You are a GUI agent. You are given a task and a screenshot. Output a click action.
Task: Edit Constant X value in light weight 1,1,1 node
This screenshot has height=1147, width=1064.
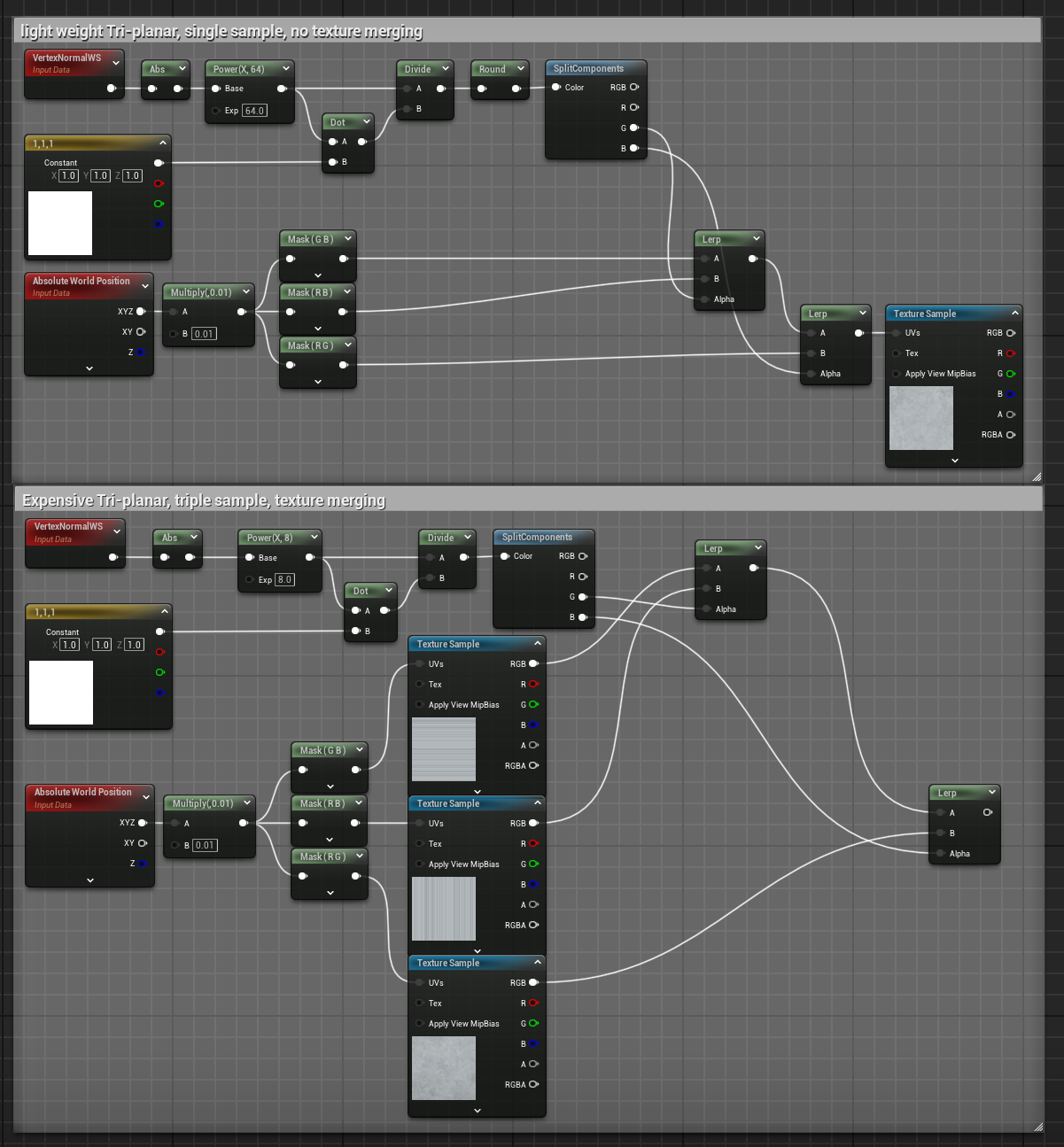68,175
